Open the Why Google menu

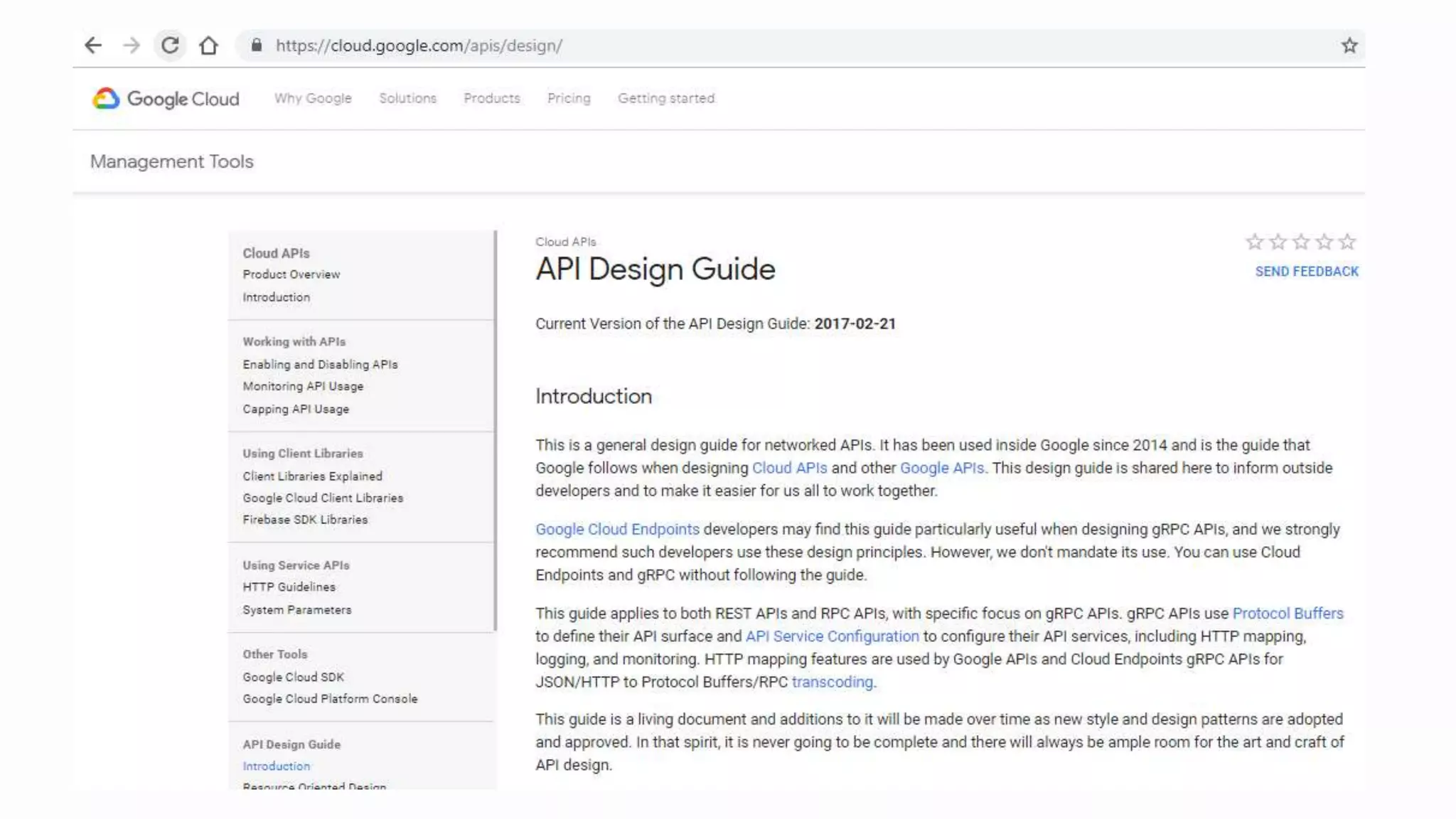pyautogui.click(x=313, y=98)
